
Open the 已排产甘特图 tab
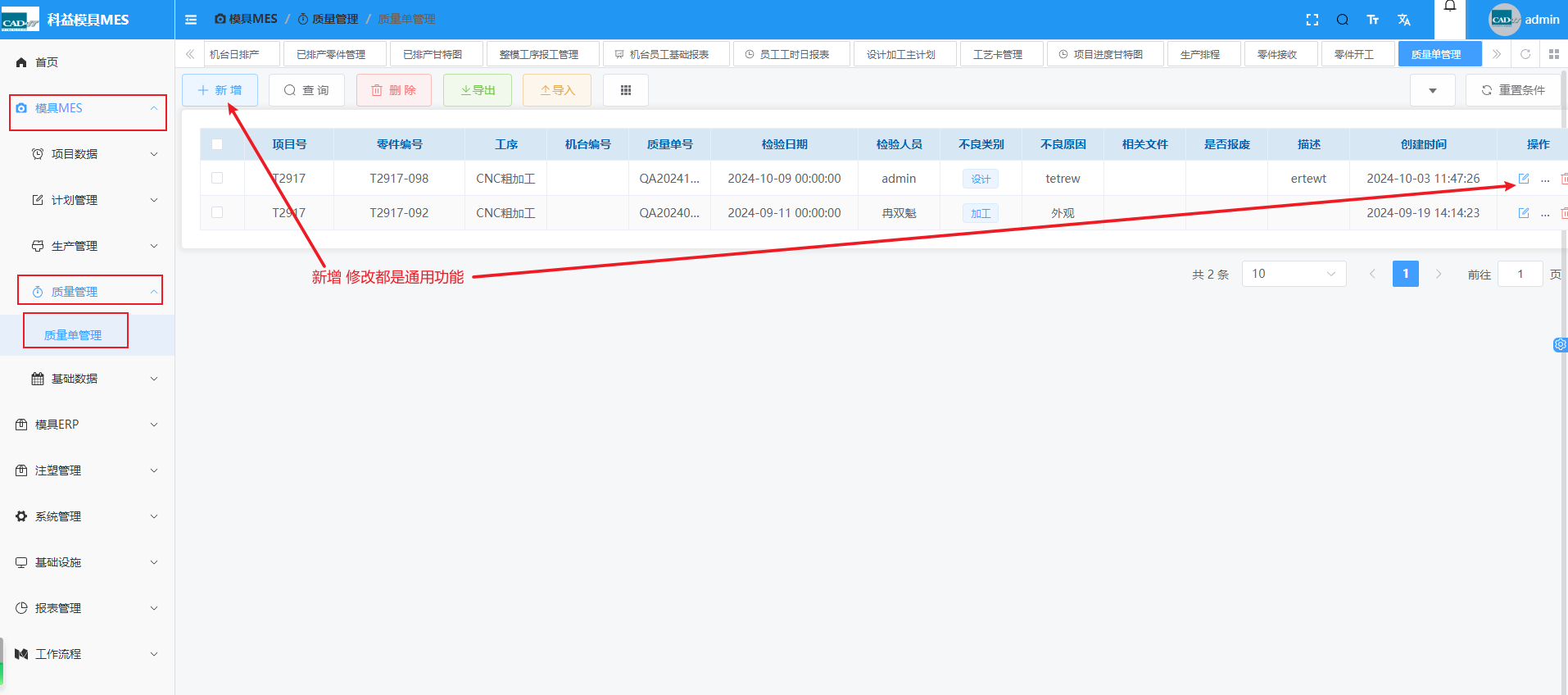(x=436, y=54)
